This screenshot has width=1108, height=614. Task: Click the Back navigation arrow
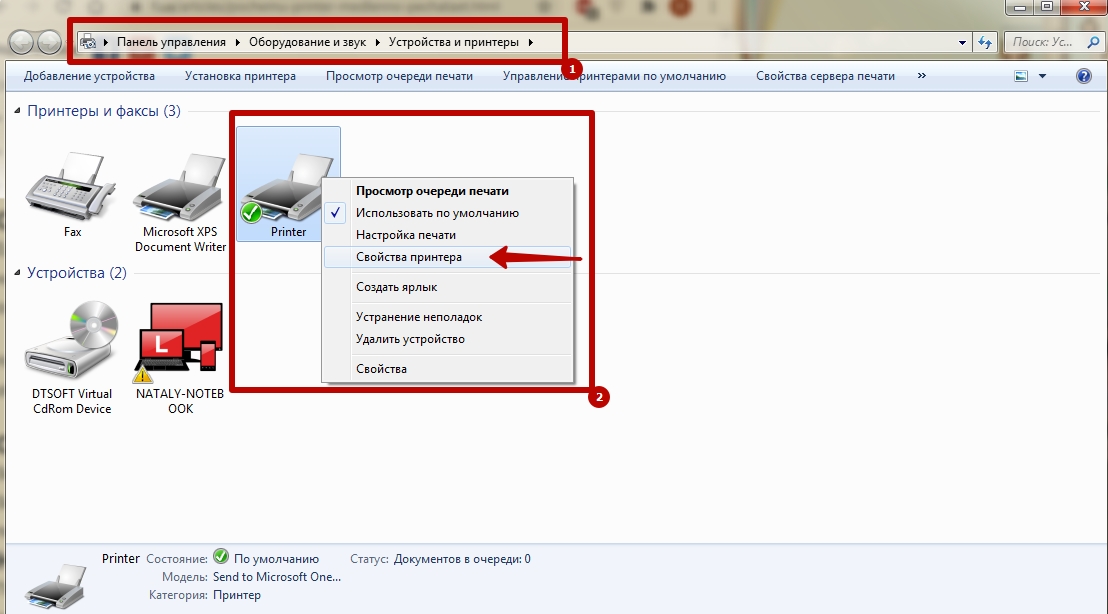tap(22, 43)
